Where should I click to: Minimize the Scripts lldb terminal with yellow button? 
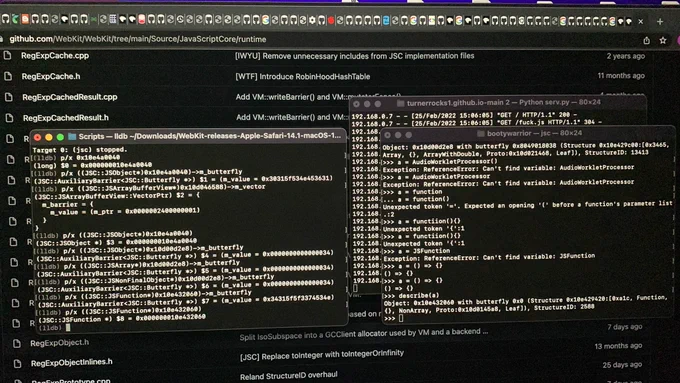tap(49, 137)
